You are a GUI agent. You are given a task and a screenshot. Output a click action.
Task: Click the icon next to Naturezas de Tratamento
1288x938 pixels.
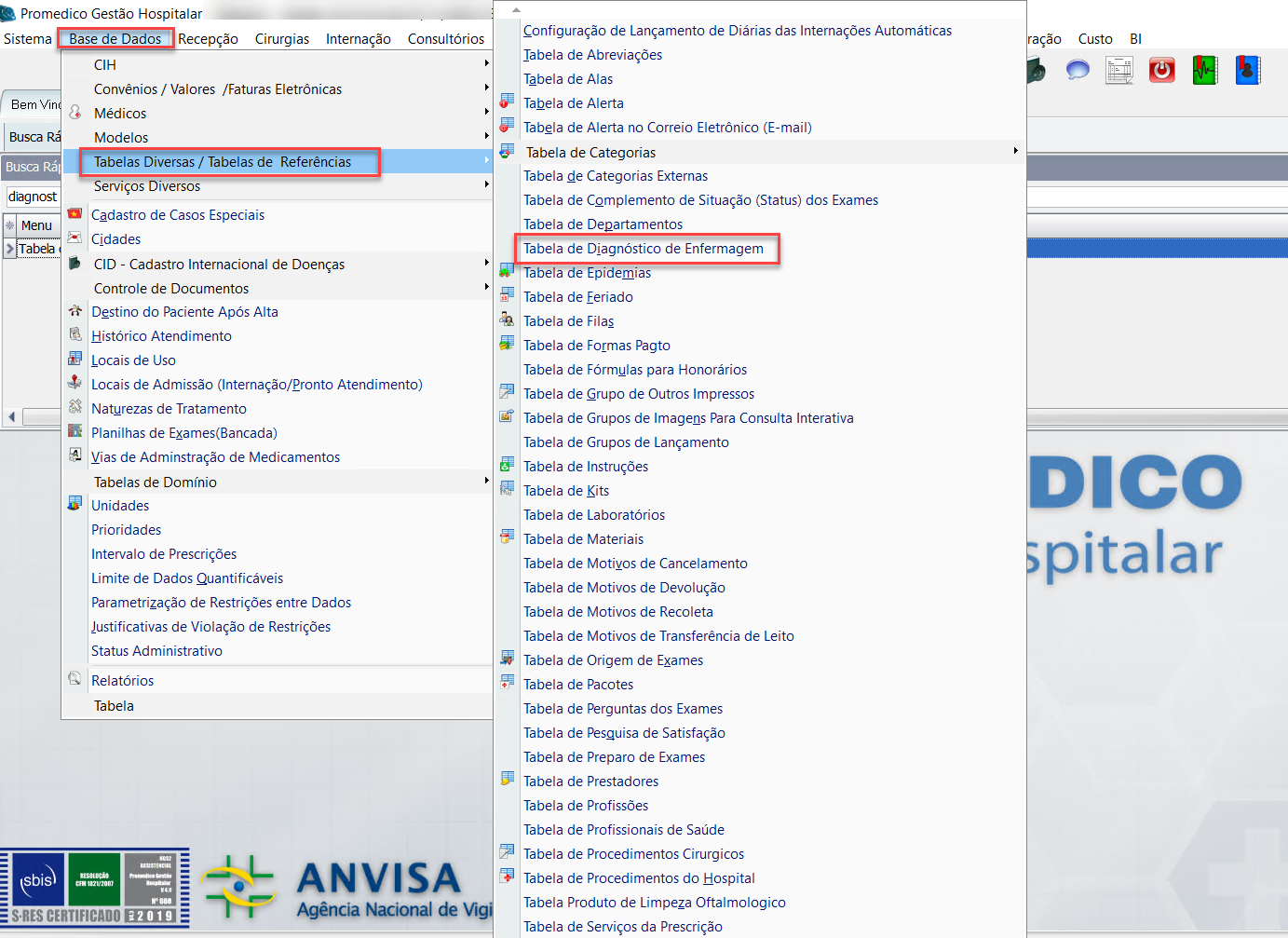[x=75, y=408]
